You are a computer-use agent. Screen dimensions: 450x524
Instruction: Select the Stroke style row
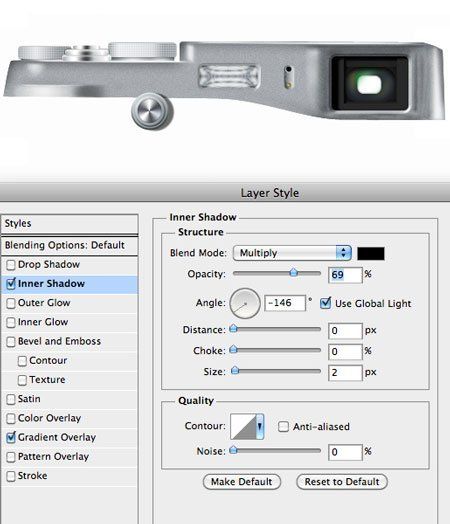[x=69, y=476]
